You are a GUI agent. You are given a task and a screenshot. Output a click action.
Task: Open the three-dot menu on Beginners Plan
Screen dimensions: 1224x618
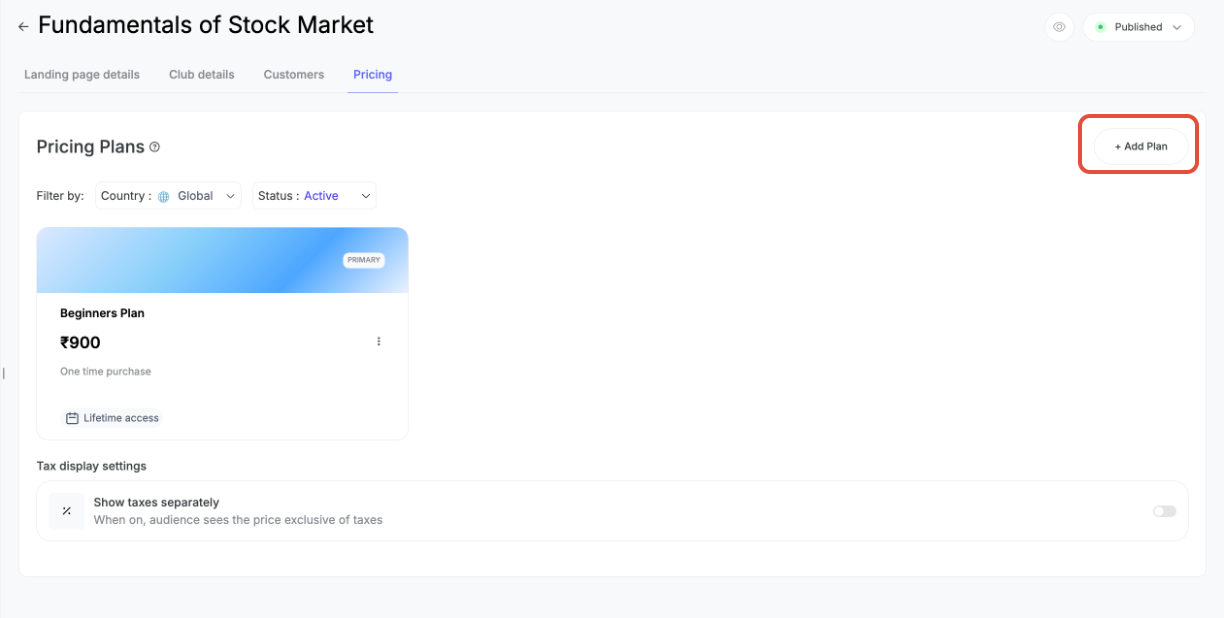coord(379,342)
